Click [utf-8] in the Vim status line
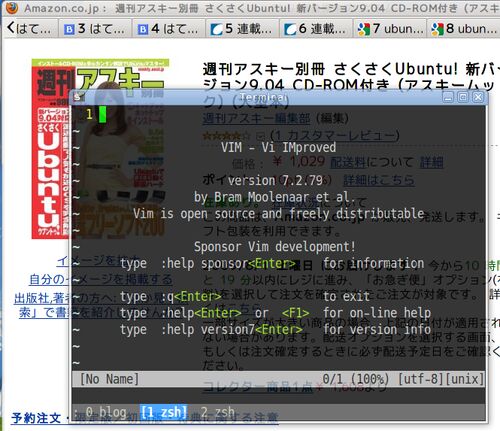This screenshot has width=500, height=431. click(421, 379)
